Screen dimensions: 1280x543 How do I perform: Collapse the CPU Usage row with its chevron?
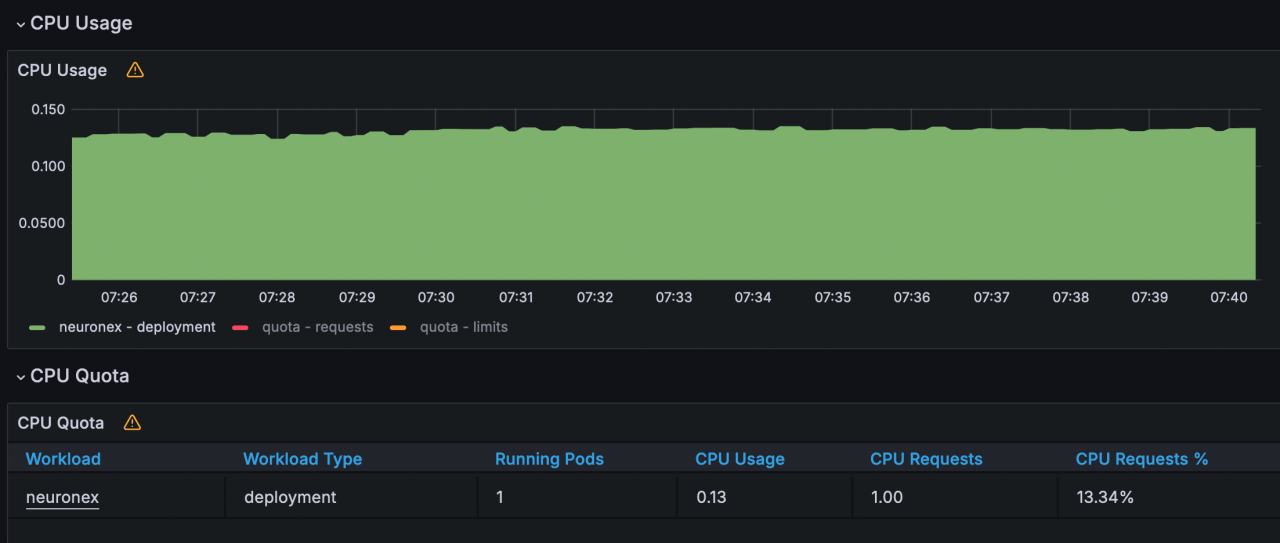point(20,23)
